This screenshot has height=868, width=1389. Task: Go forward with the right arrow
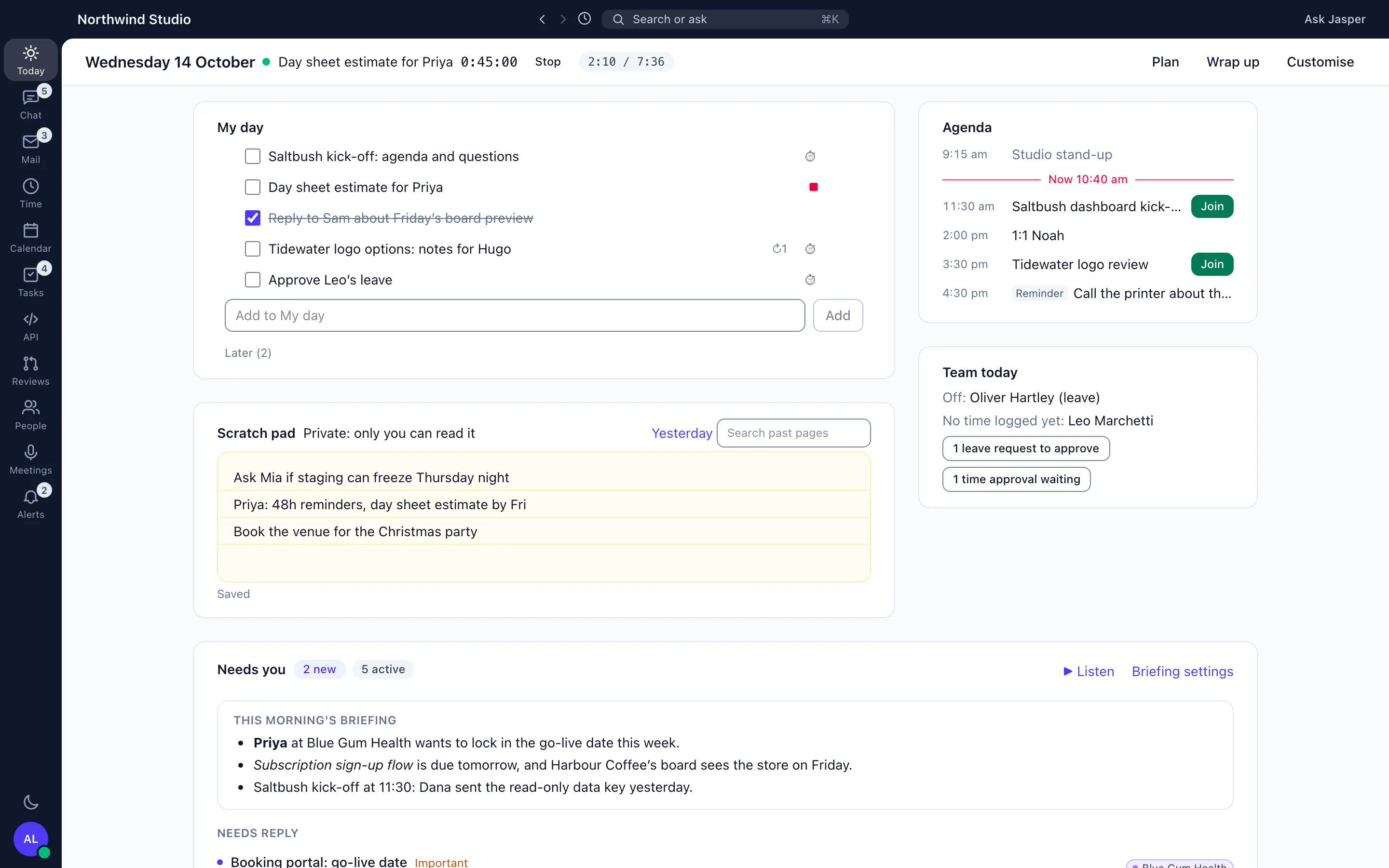click(x=563, y=19)
